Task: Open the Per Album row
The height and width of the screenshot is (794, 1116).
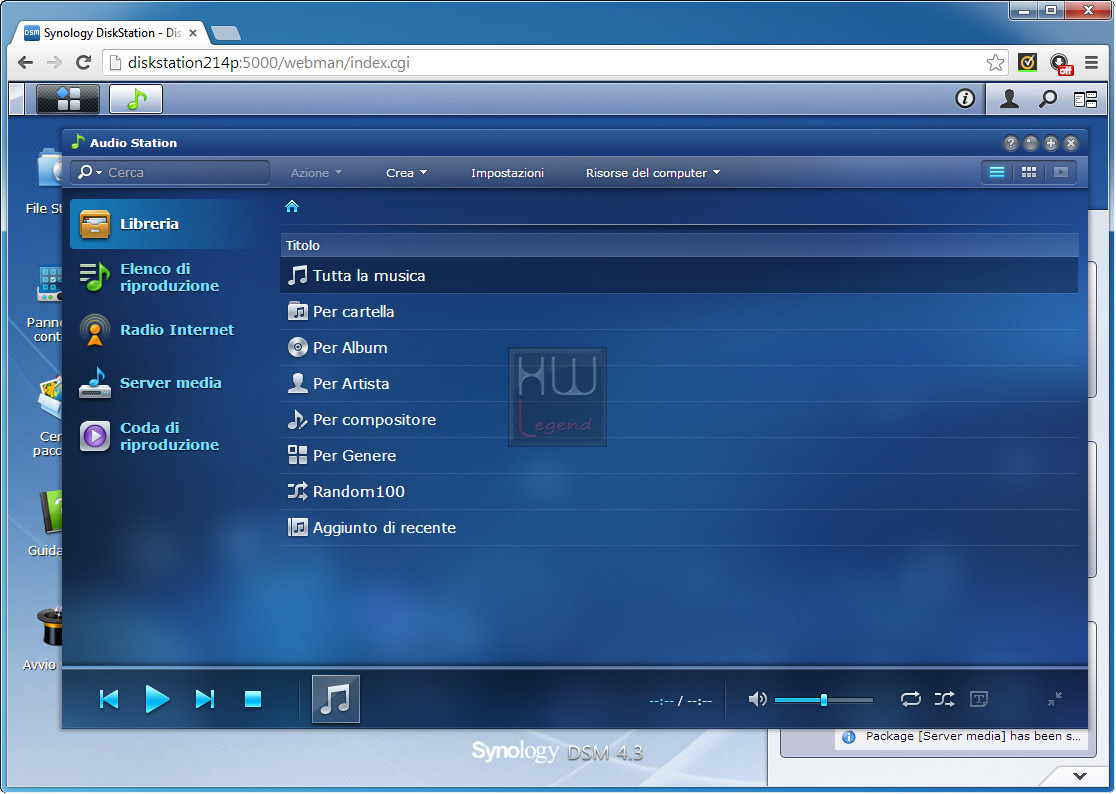Action: pos(679,347)
